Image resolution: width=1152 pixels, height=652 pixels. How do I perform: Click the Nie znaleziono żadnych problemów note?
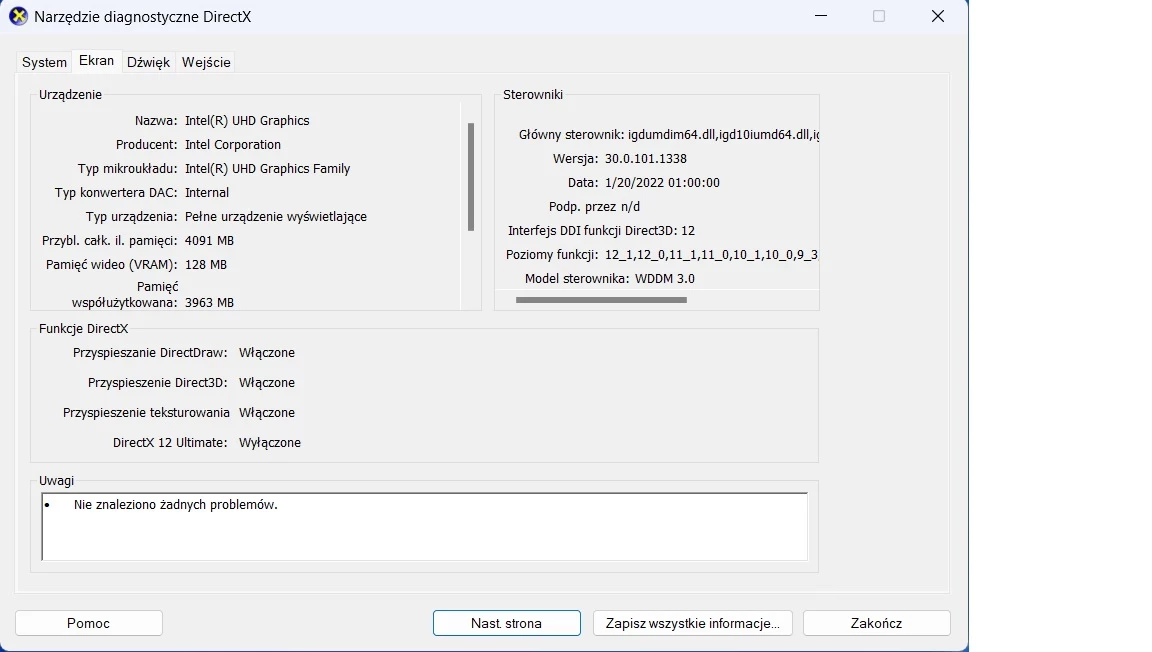click(176, 505)
